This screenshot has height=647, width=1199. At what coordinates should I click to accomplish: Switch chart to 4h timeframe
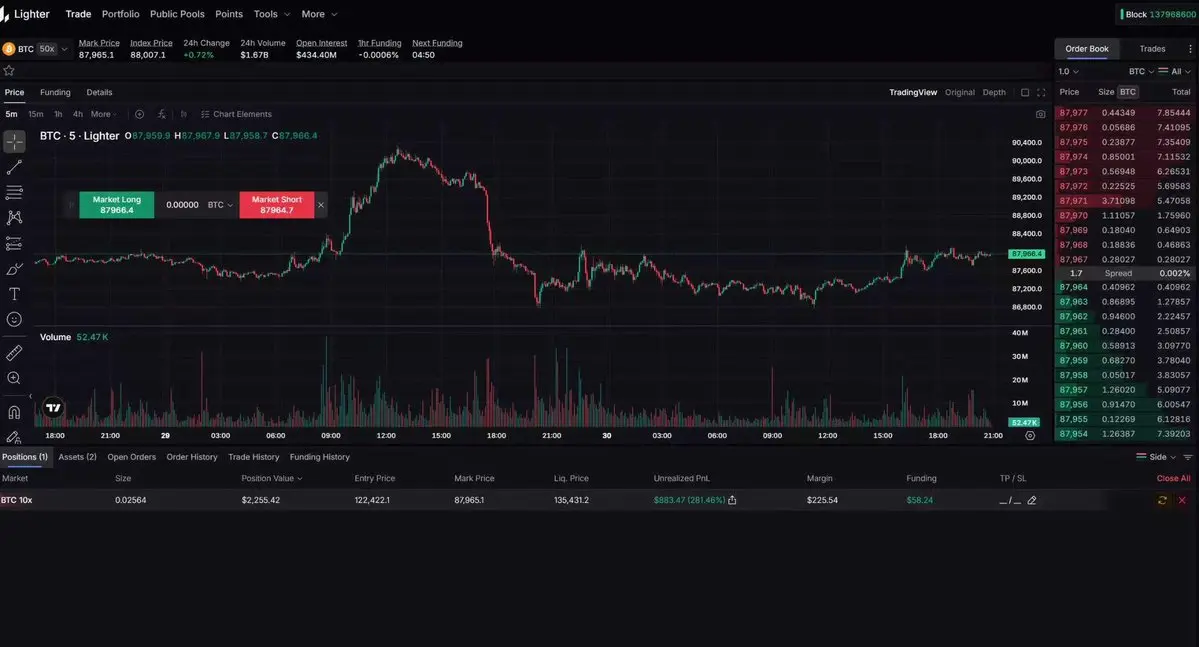77,114
